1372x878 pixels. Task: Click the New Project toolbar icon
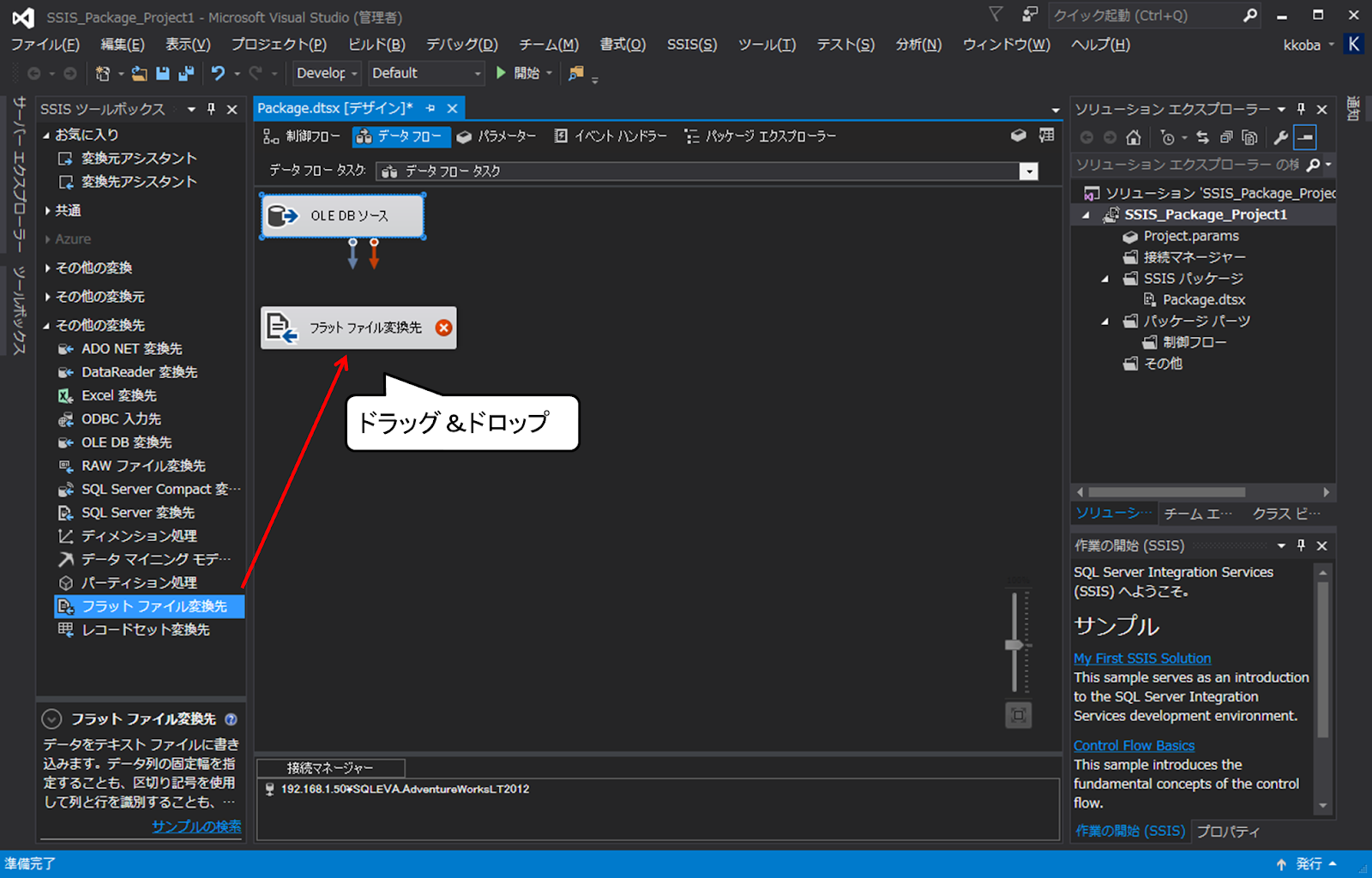click(x=103, y=74)
